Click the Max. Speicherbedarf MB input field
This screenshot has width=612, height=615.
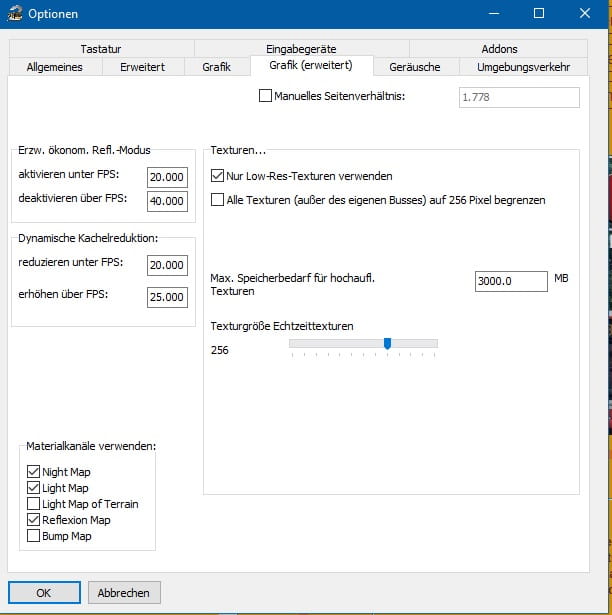(x=510, y=281)
